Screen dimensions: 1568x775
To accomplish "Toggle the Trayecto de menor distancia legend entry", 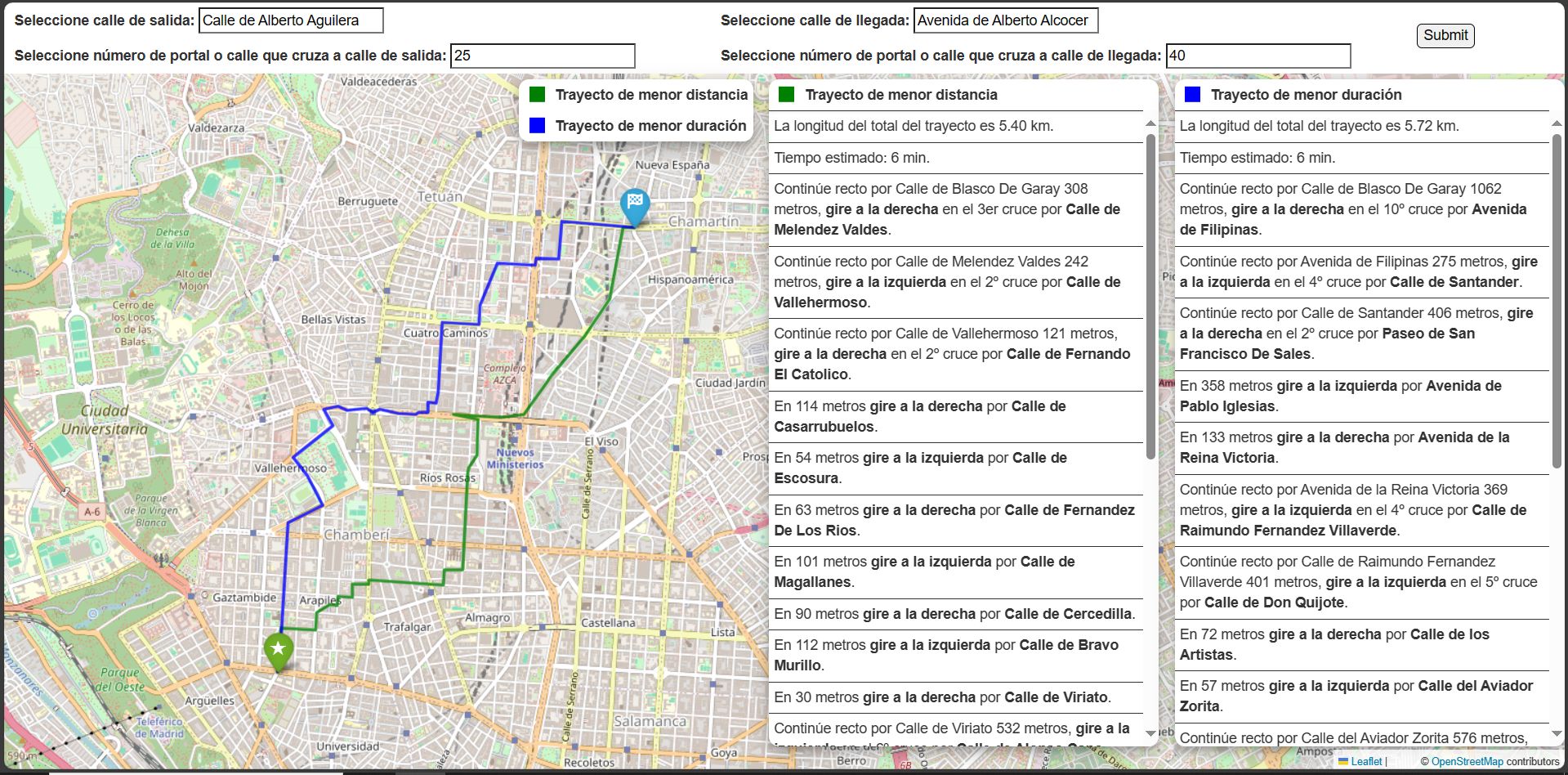I will [x=650, y=94].
